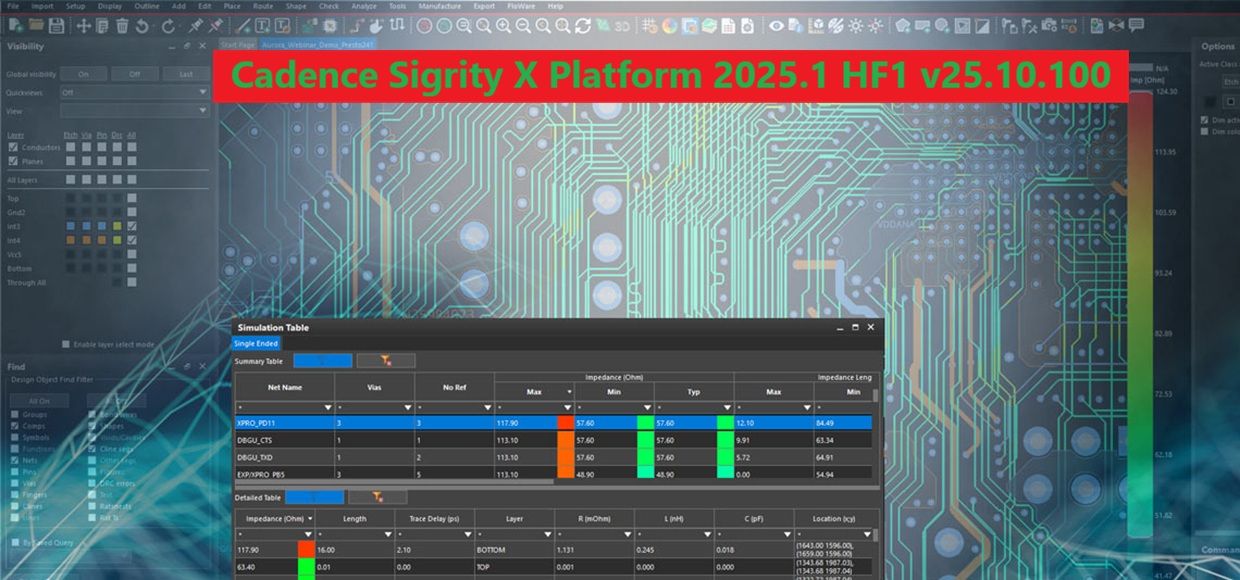Click the Zoom In magnifier icon

tap(503, 25)
